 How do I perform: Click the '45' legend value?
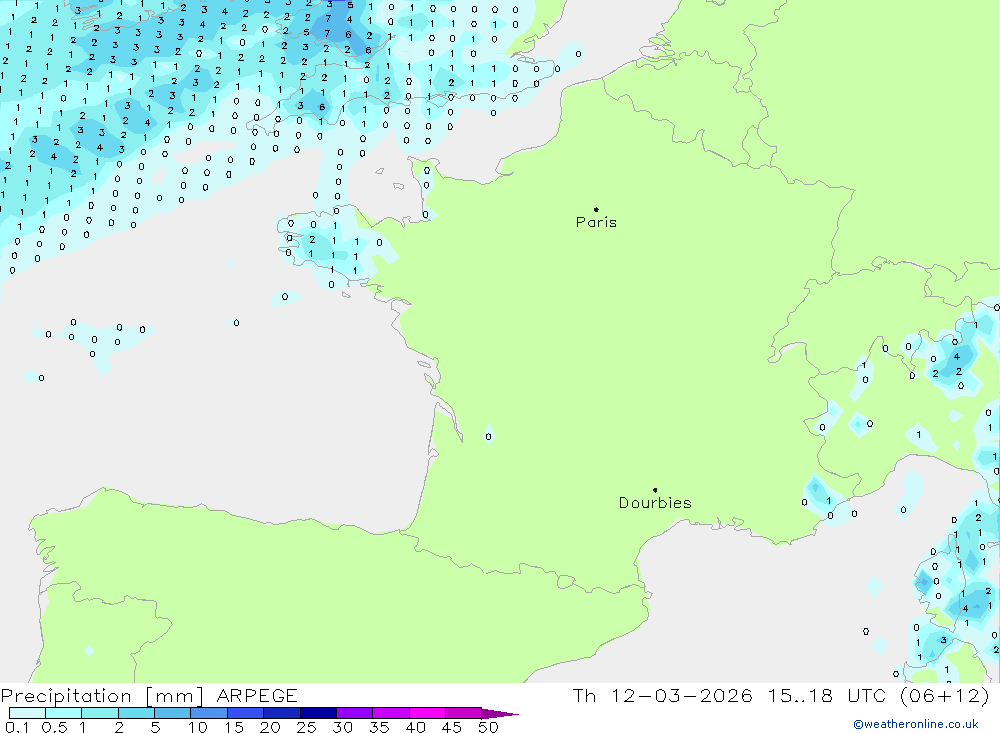coord(452,727)
